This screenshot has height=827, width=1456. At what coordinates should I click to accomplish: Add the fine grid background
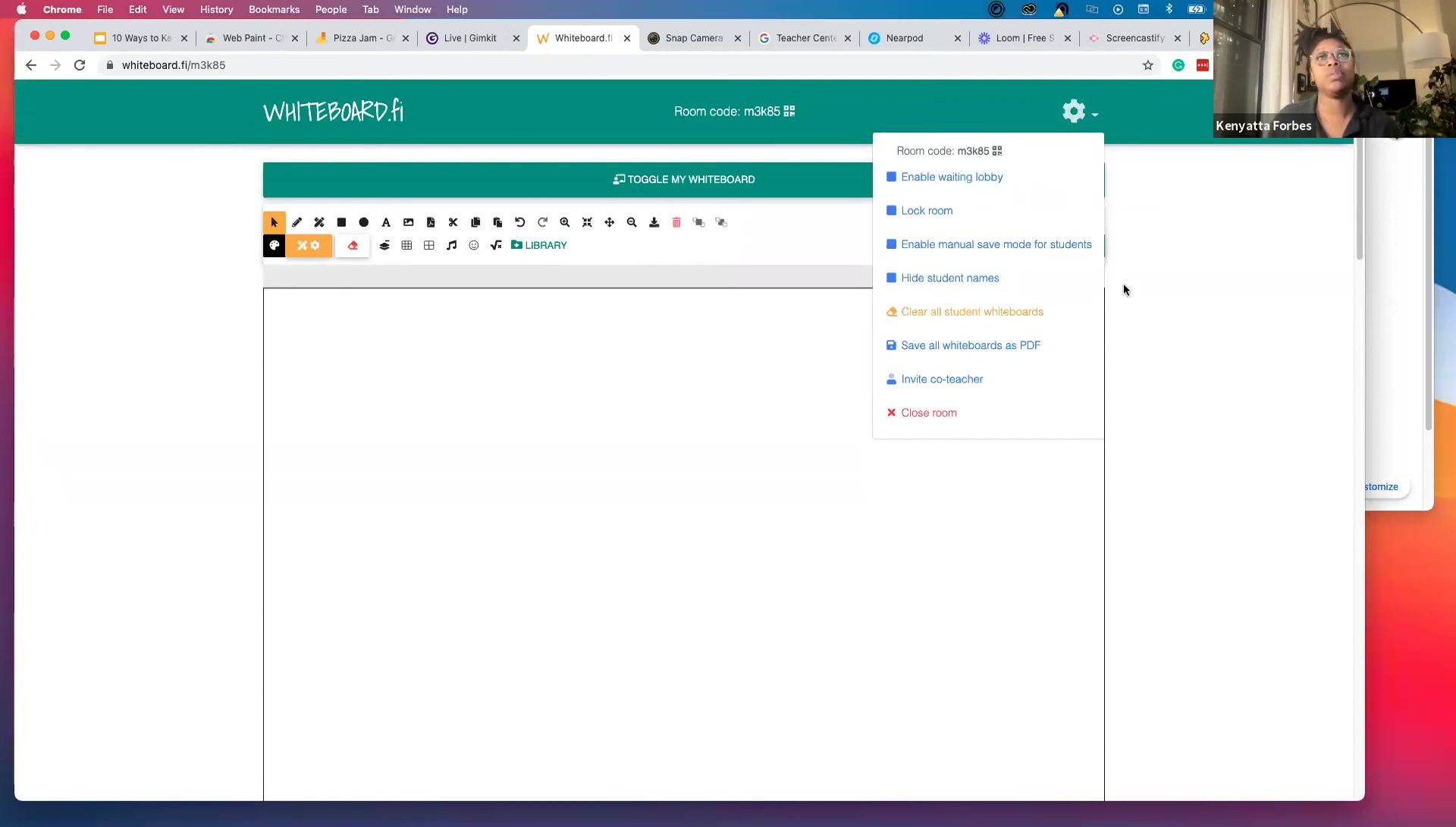click(x=406, y=245)
